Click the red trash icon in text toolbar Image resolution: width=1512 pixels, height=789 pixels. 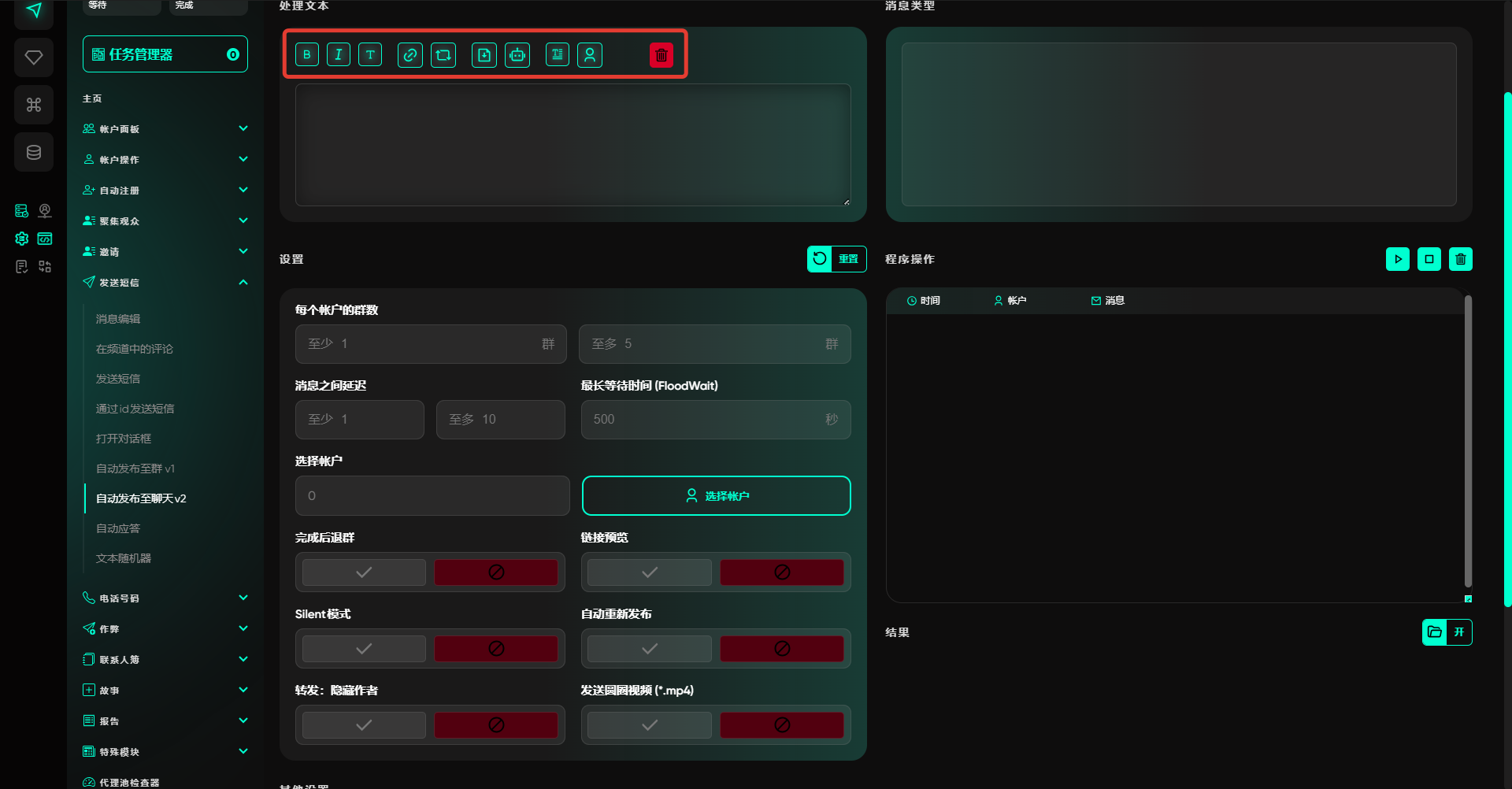pos(661,54)
